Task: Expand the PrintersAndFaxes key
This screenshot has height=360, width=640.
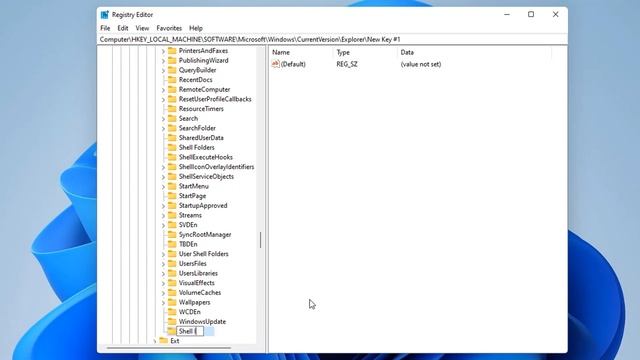Action: tap(163, 51)
